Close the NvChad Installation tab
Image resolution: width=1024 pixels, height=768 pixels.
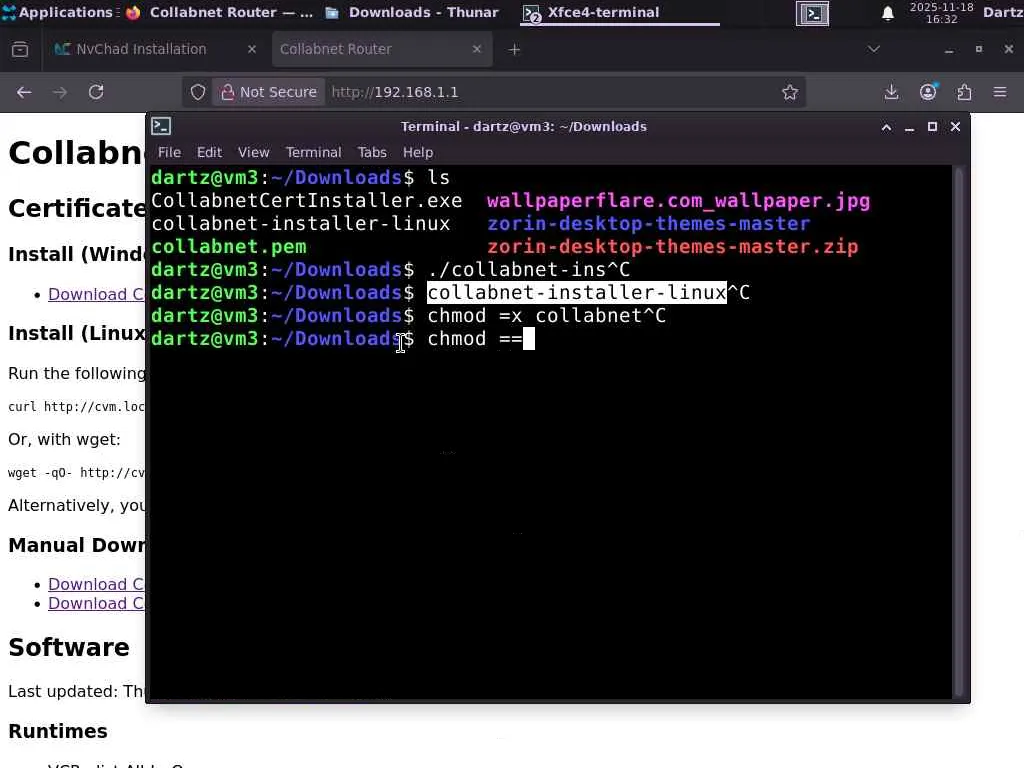(x=251, y=49)
